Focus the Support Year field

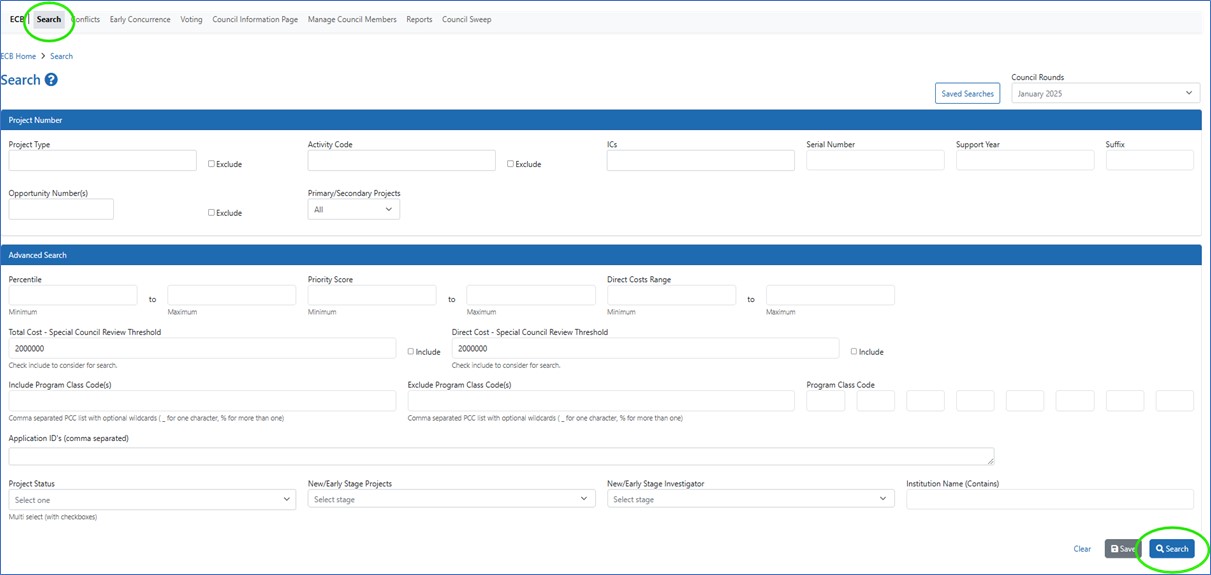coord(1025,160)
